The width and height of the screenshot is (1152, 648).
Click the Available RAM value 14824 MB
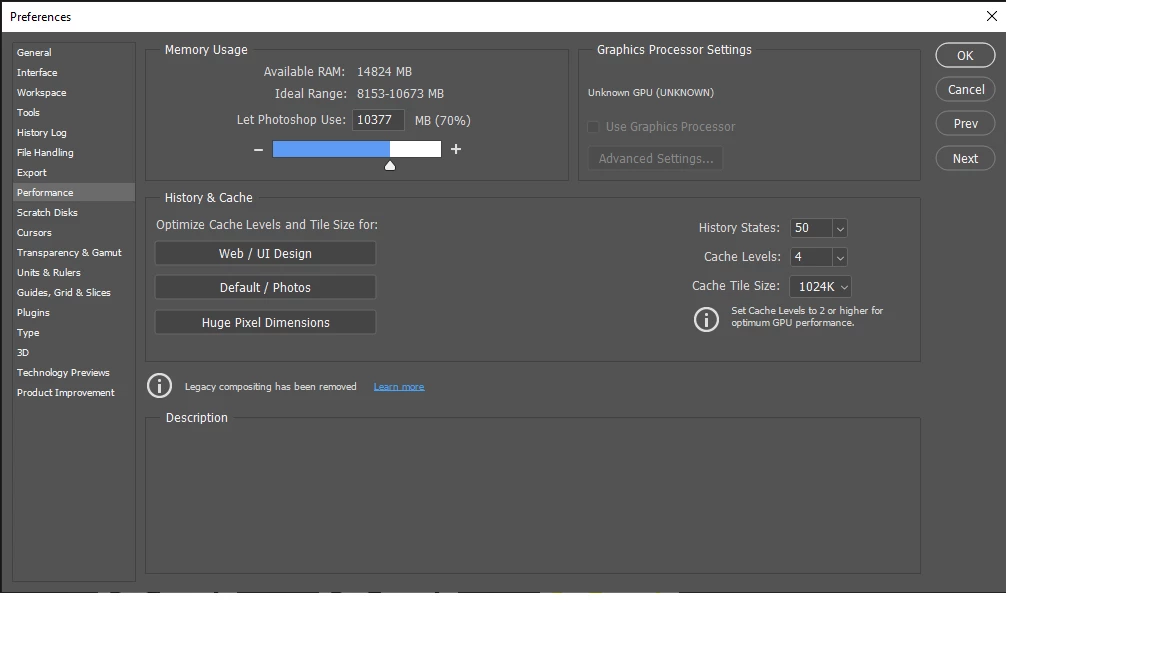coord(384,72)
